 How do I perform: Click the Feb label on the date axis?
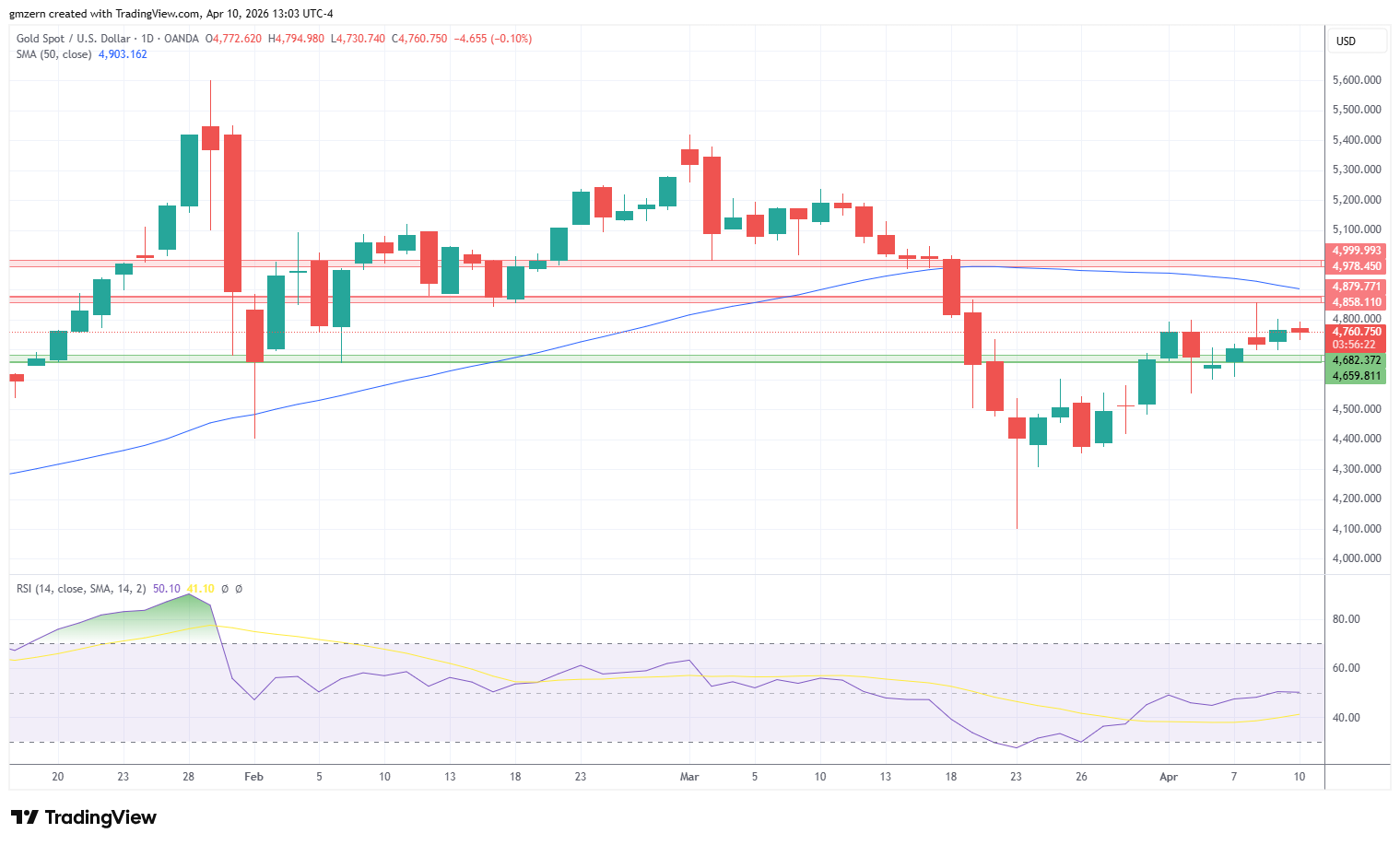[x=253, y=777]
